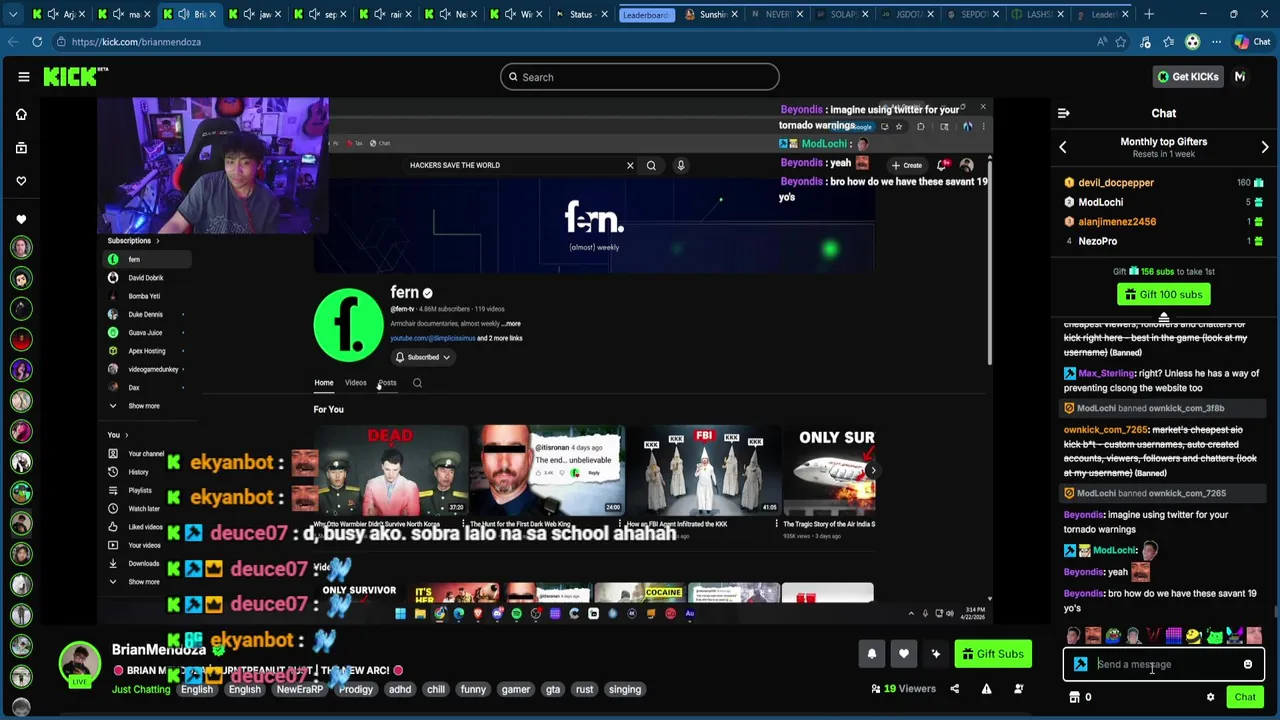
Task: Collapse the chat panel with arrow icon
Action: (1064, 113)
